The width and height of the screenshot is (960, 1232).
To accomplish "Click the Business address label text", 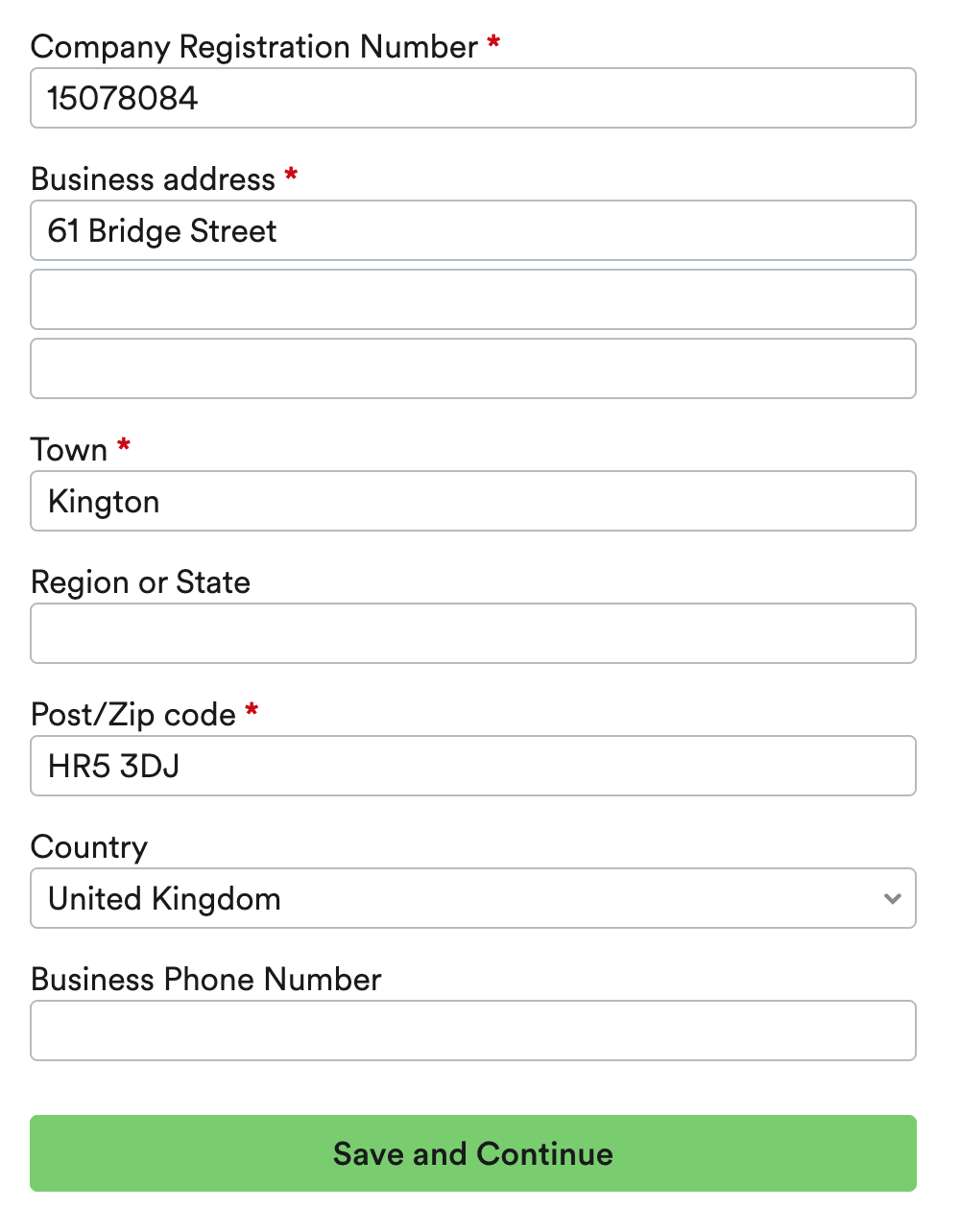I will pos(154,179).
